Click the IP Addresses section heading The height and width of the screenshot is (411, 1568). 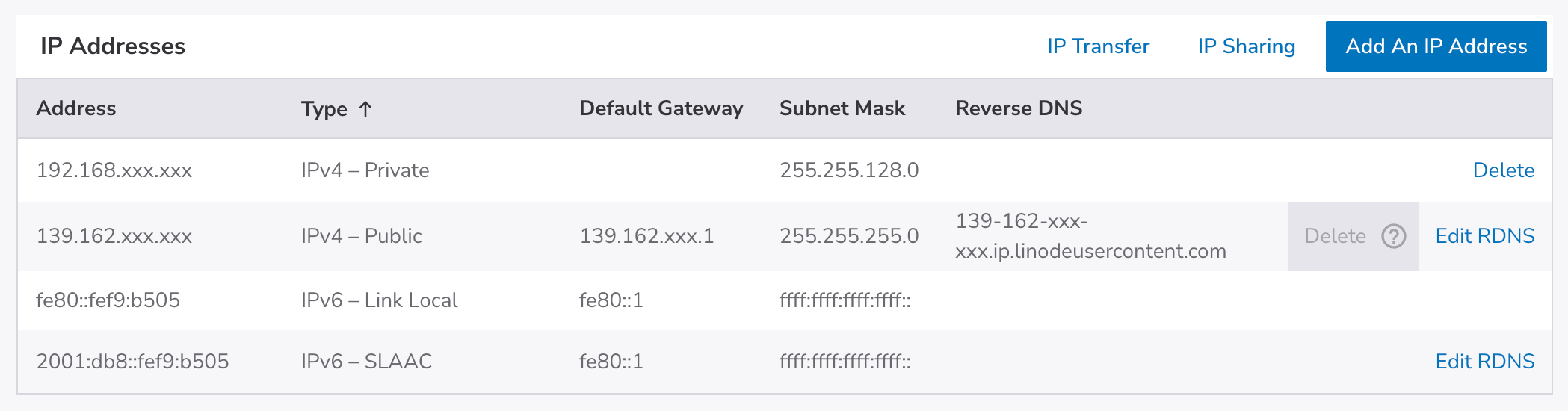coord(113,46)
